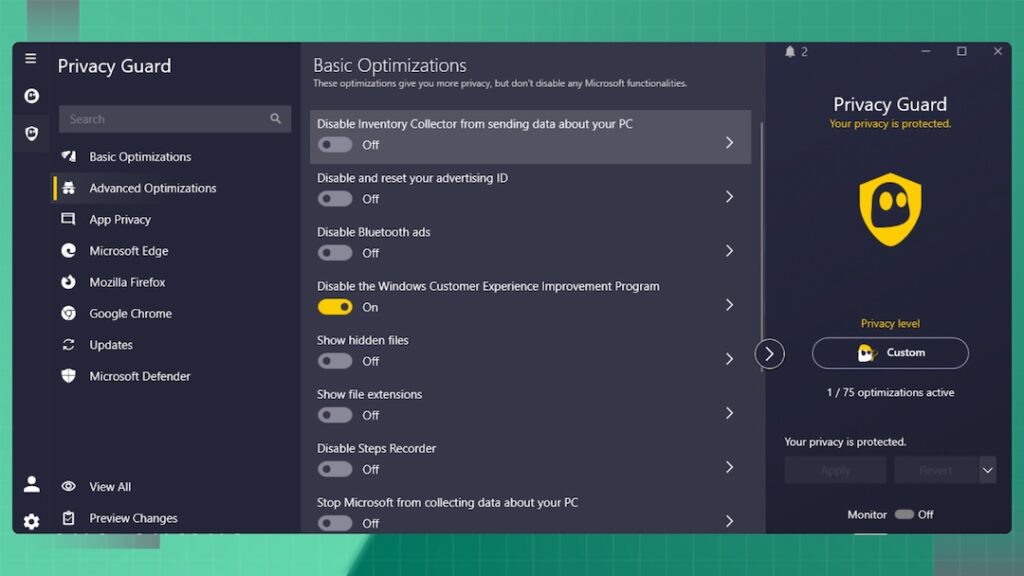Click the search magnifier icon
This screenshot has width=1024, height=576.
tap(275, 119)
